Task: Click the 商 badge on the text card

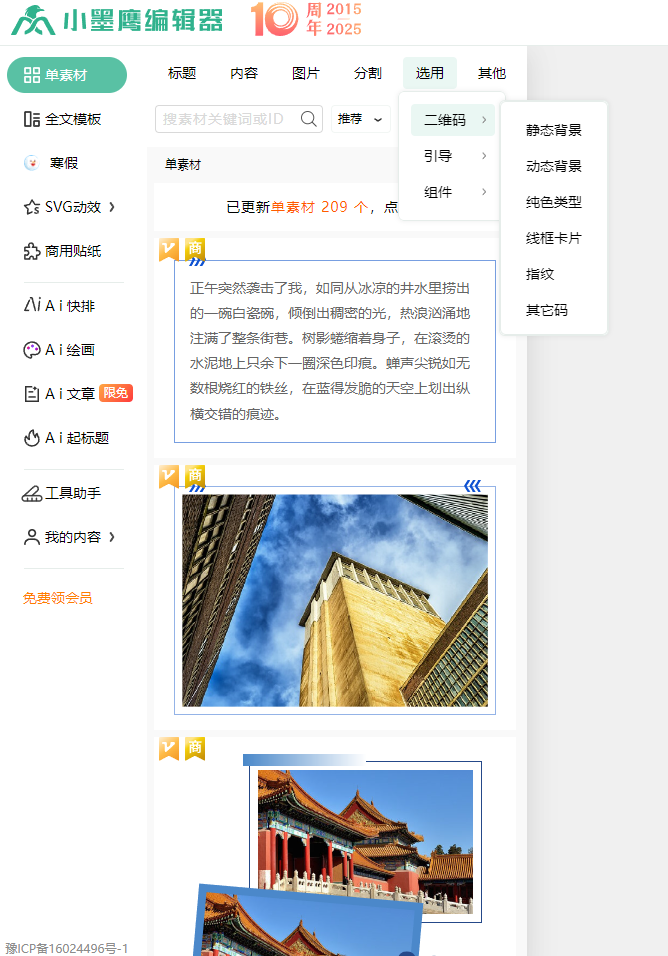Action: coord(195,248)
